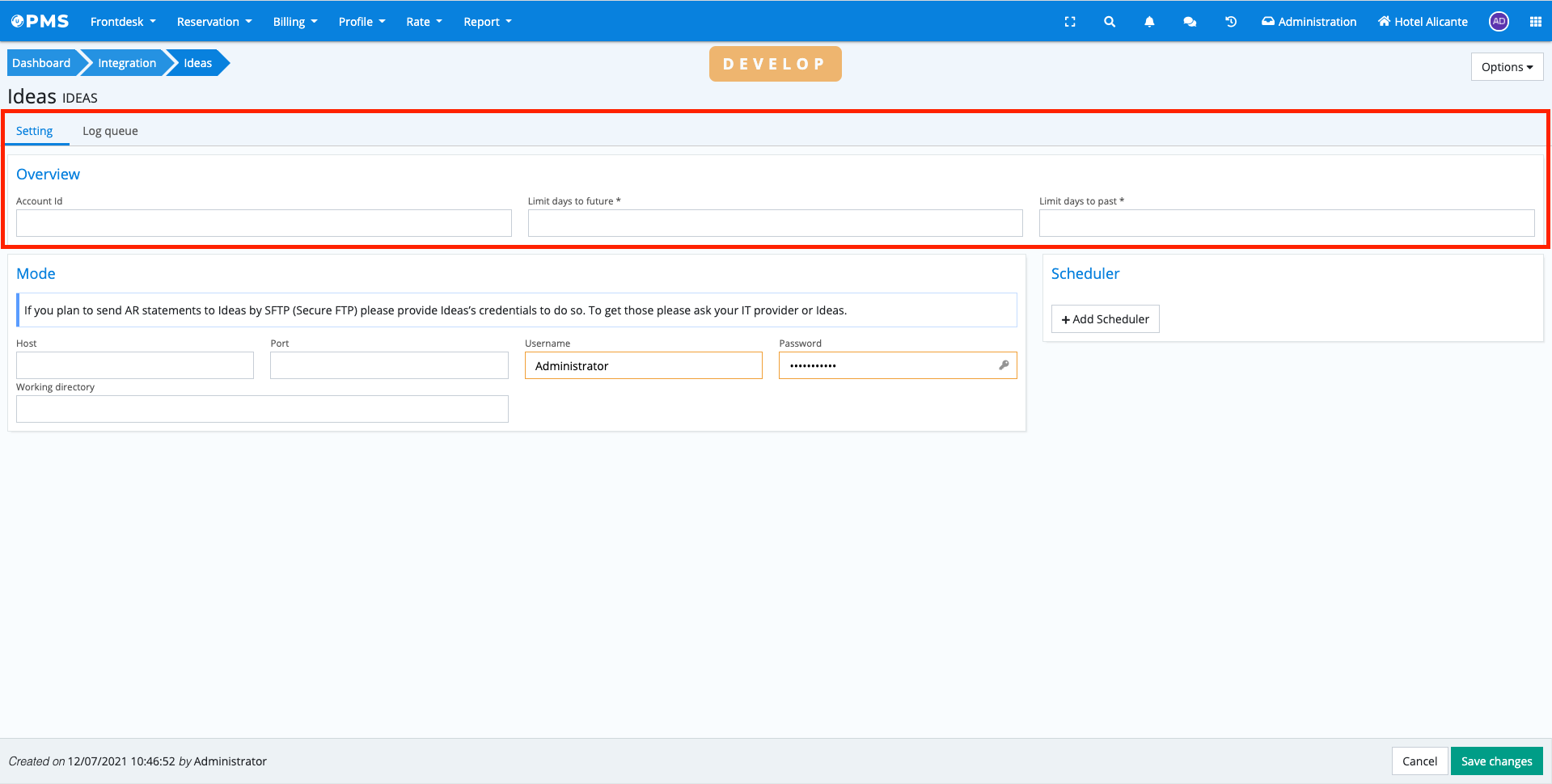Viewport: 1552px width, 784px height.
Task: Expand the Frontdesk menu
Action: [123, 22]
